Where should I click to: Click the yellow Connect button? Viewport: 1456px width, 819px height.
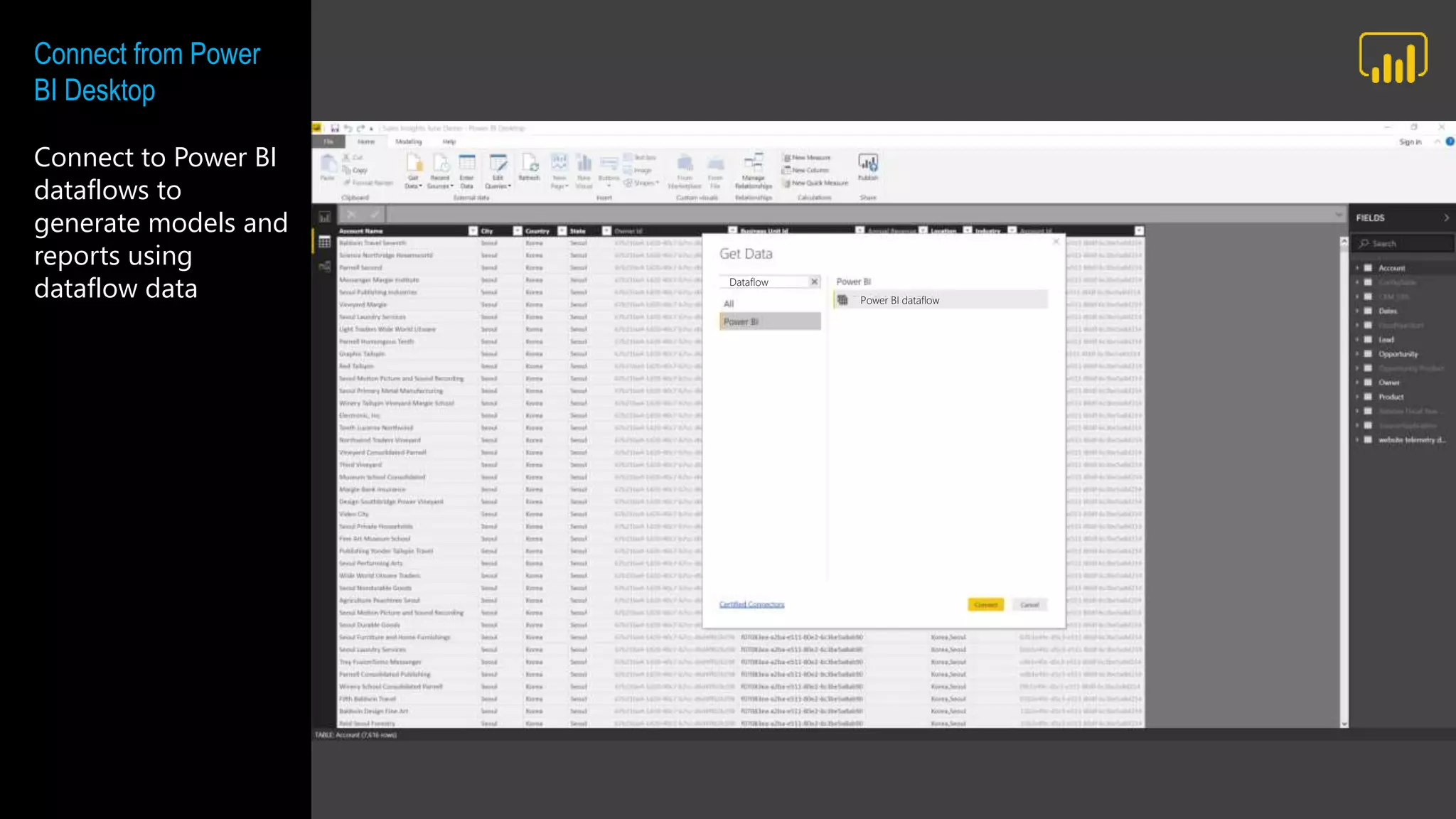coord(985,605)
